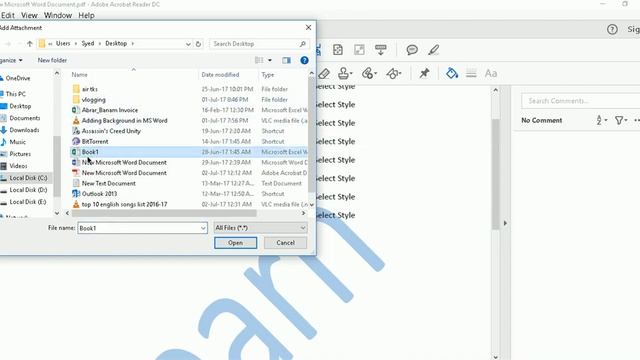This screenshot has width=640, height=360.
Task: Click the sticky note comment icon
Action: pyautogui.click(x=412, y=50)
